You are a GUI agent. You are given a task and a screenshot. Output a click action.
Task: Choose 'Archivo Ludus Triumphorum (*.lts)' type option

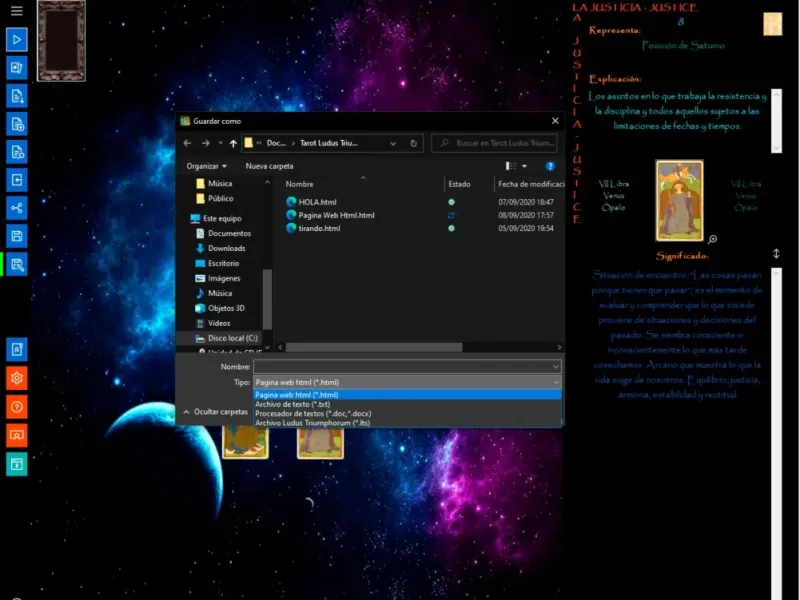pos(312,423)
